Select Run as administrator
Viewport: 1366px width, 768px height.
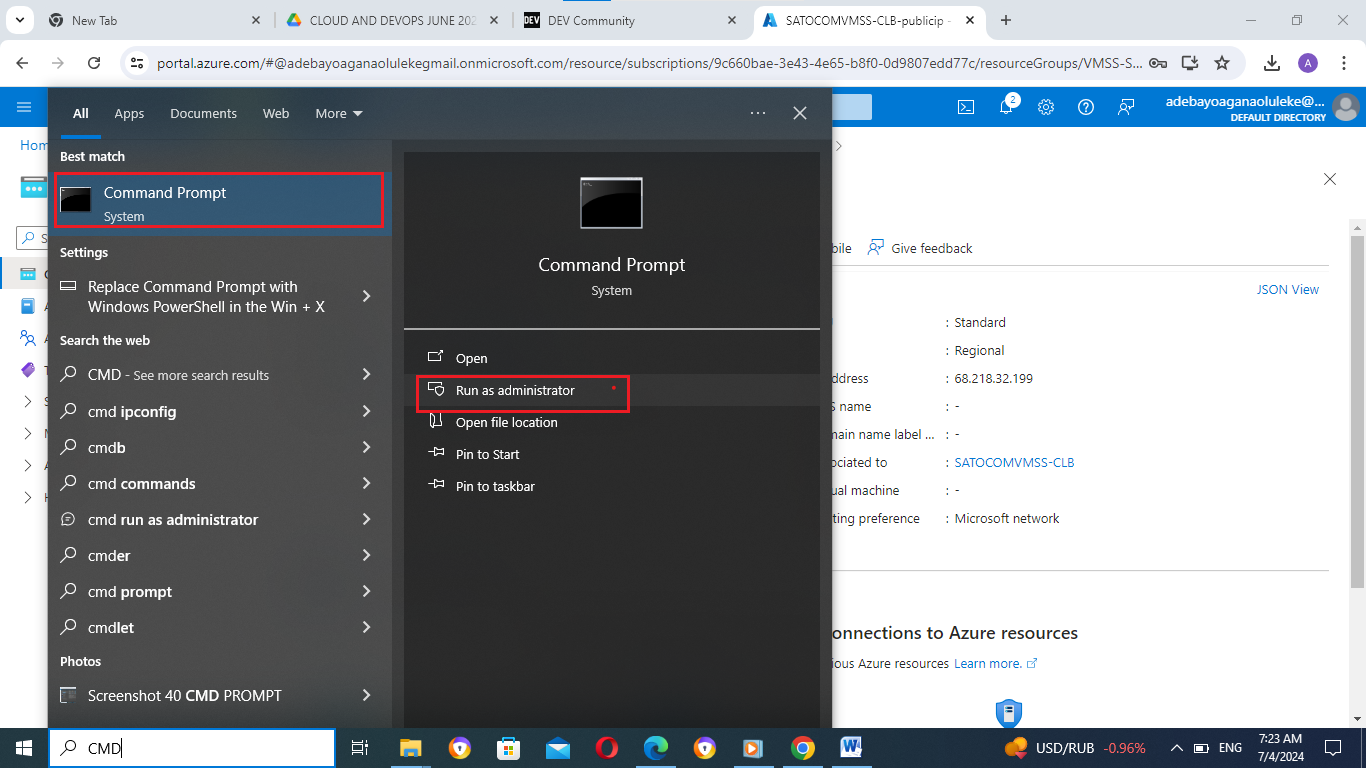pyautogui.click(x=515, y=390)
